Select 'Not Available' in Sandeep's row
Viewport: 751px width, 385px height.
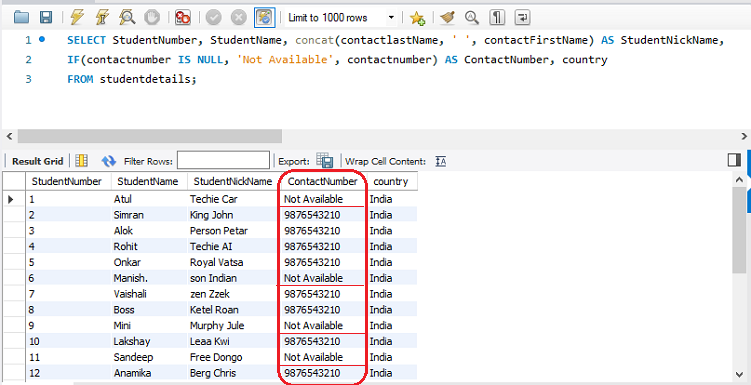pyautogui.click(x=323, y=357)
